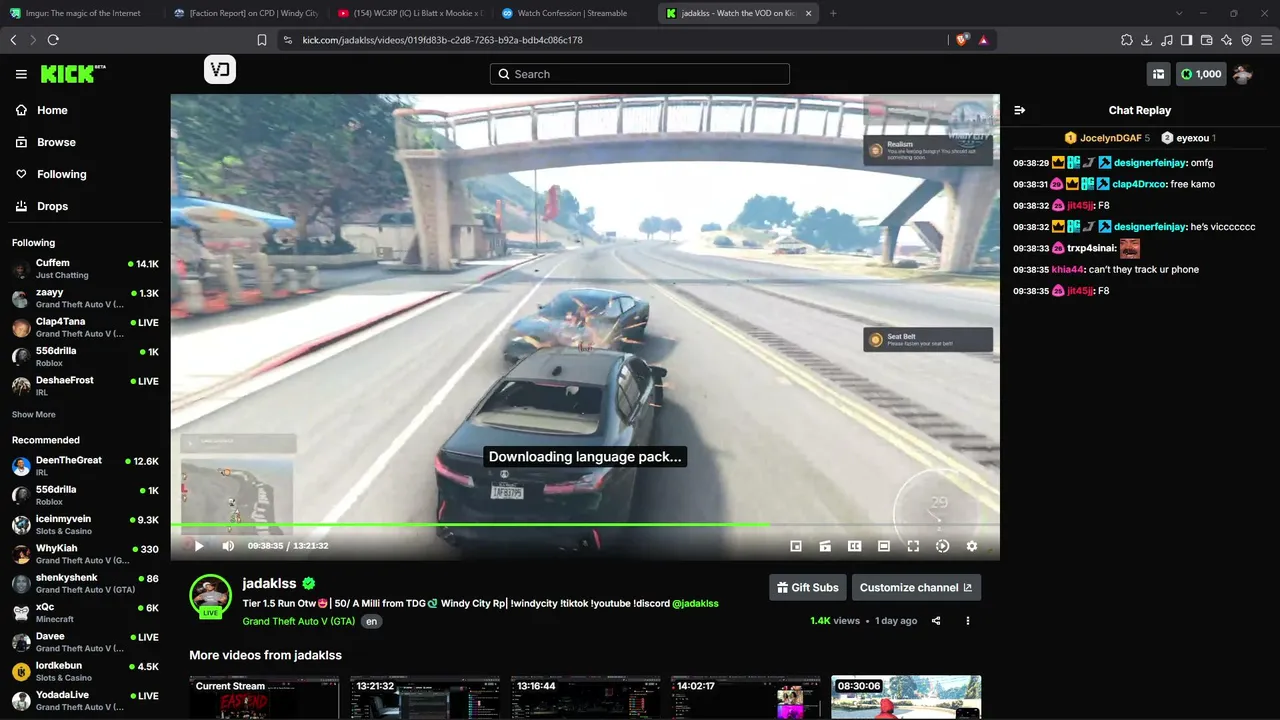Bookmark this page
Screen dimensions: 1280x720
[x=262, y=40]
